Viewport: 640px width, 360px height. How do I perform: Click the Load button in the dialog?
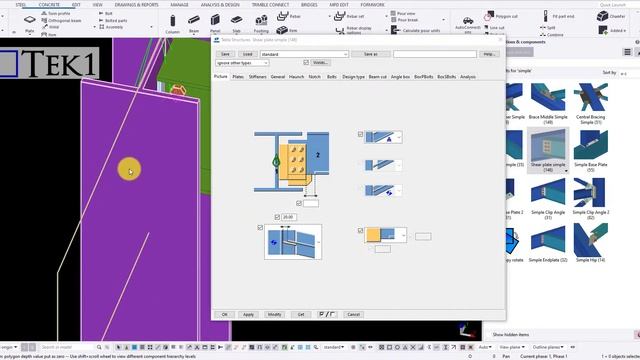point(247,54)
